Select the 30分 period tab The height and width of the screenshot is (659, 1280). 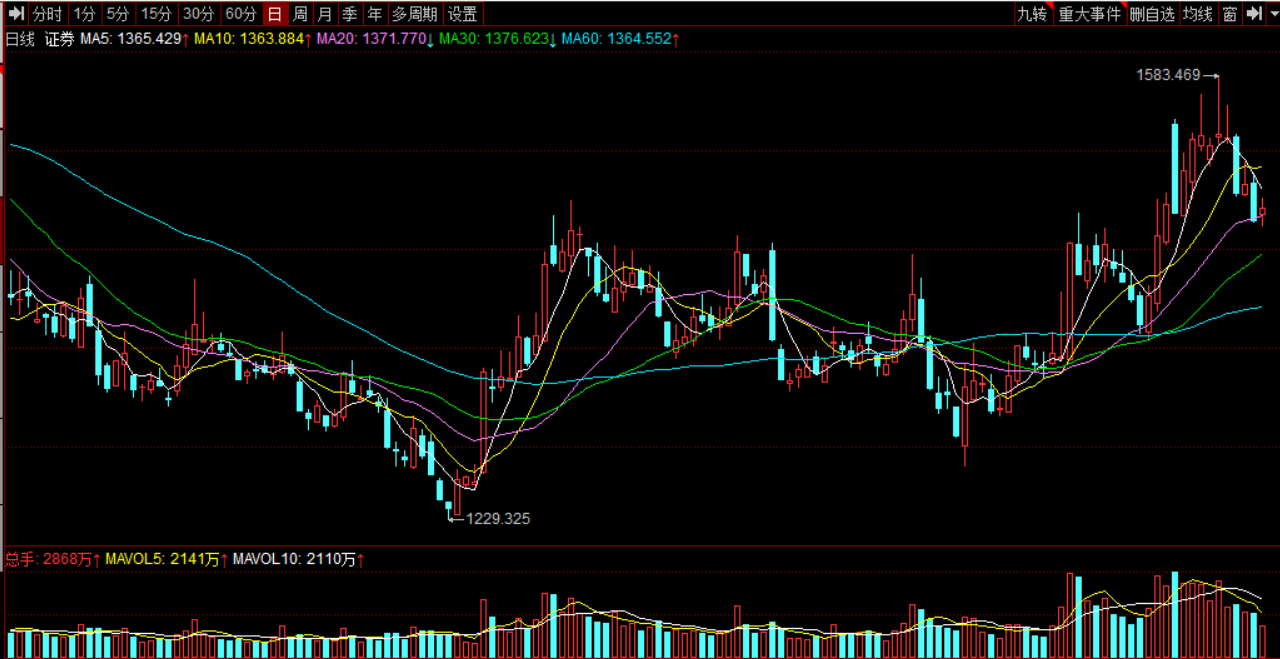(x=198, y=14)
